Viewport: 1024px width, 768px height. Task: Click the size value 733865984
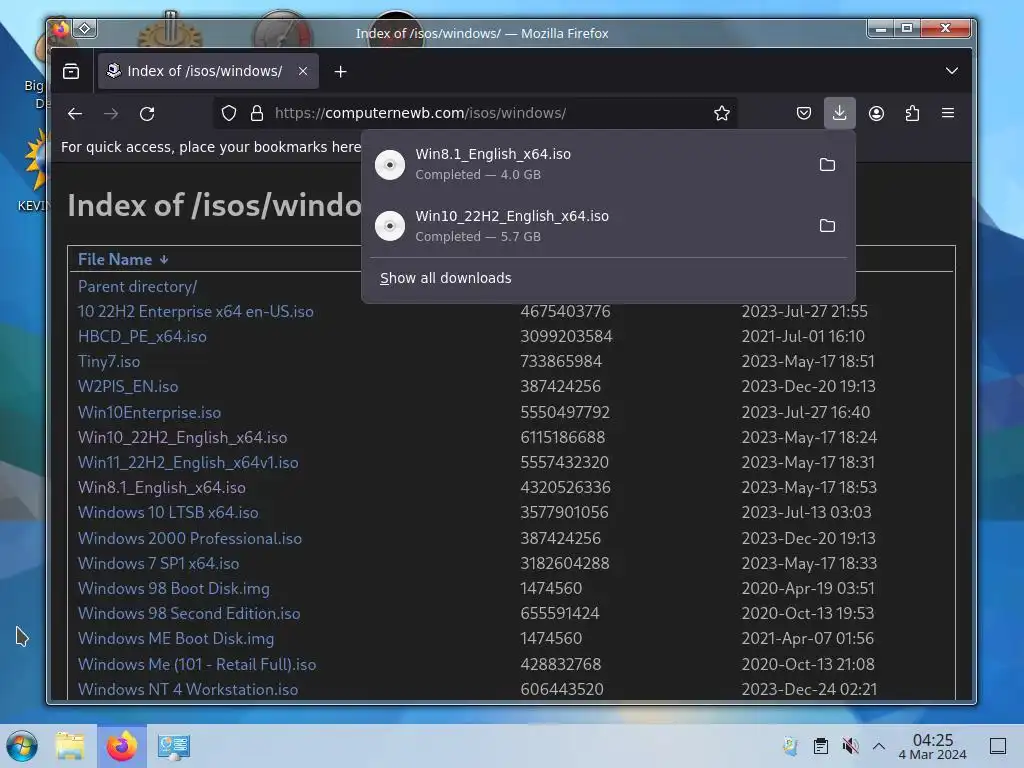pyautogui.click(x=561, y=361)
